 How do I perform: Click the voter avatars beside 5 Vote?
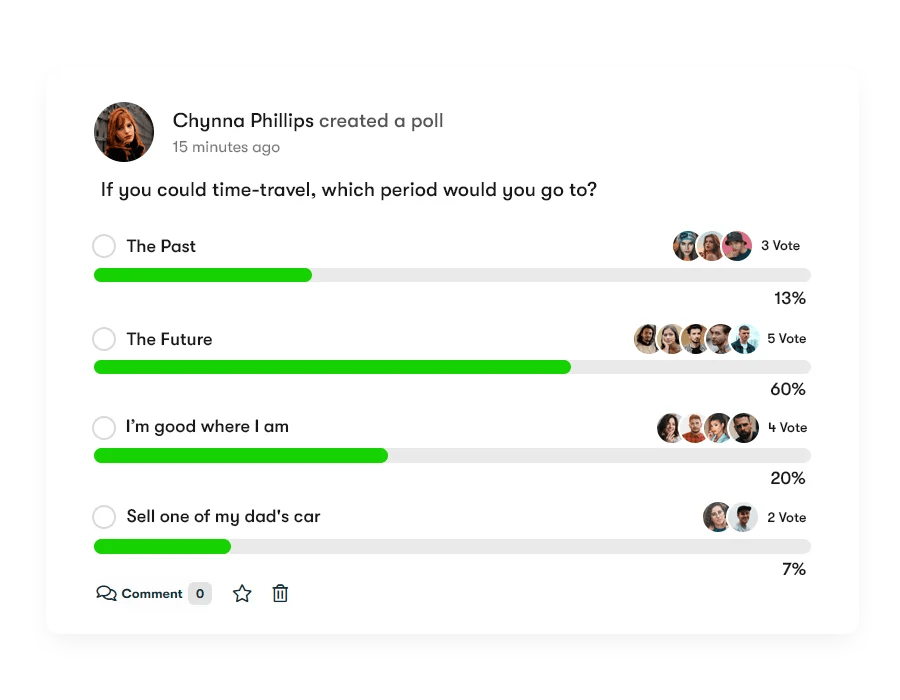(697, 339)
